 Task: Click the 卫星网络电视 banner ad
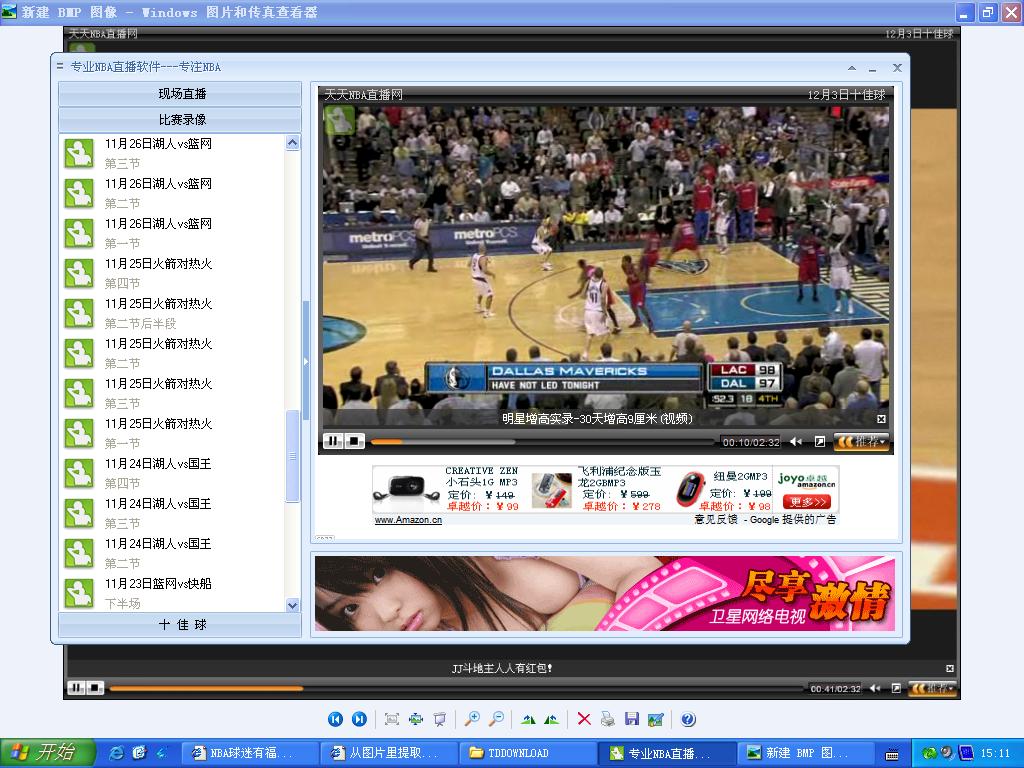[x=605, y=593]
